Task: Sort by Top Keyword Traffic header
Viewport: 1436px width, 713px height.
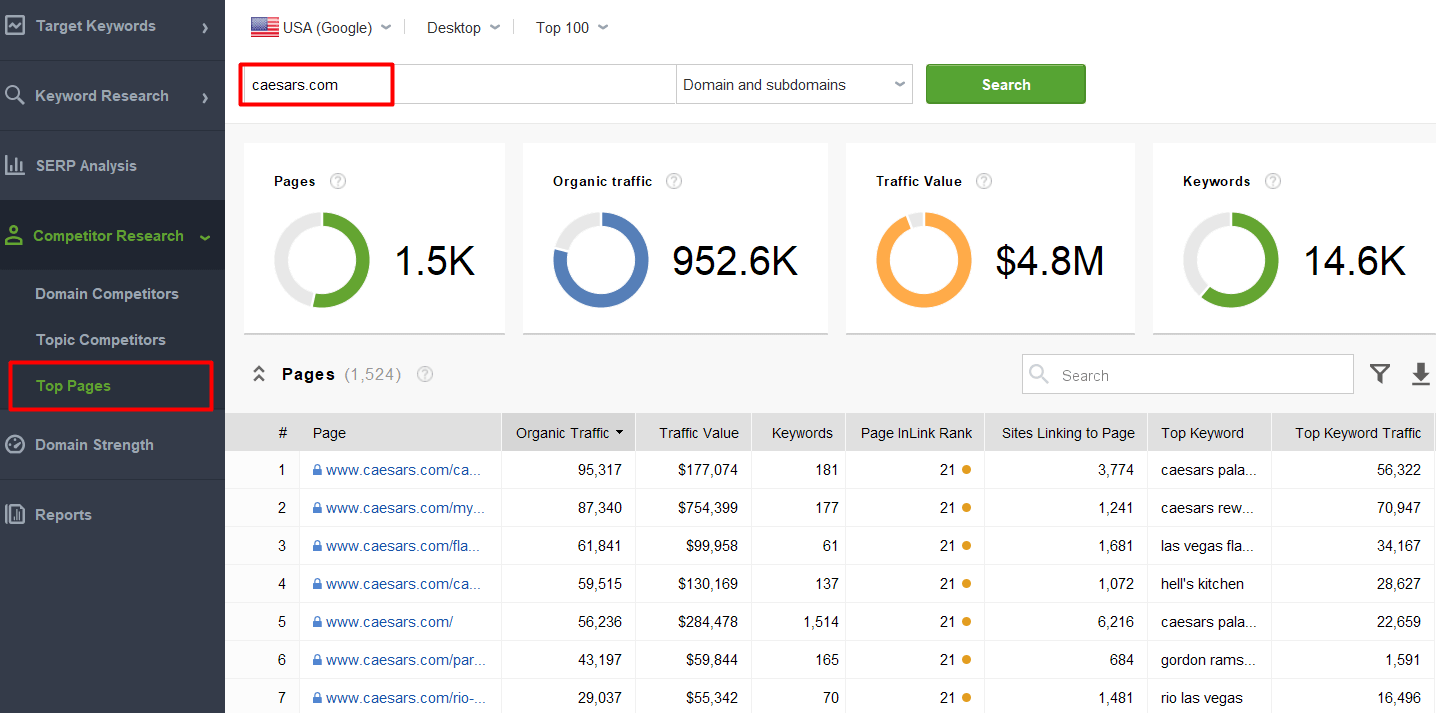Action: (1353, 433)
